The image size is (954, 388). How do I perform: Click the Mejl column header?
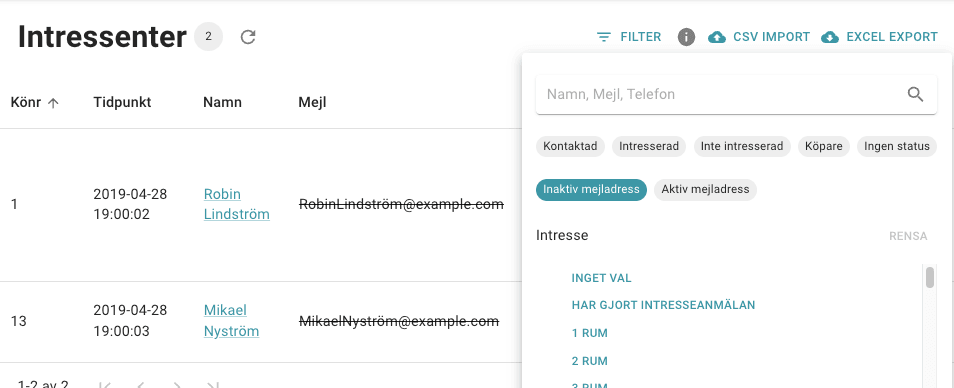pyautogui.click(x=312, y=103)
